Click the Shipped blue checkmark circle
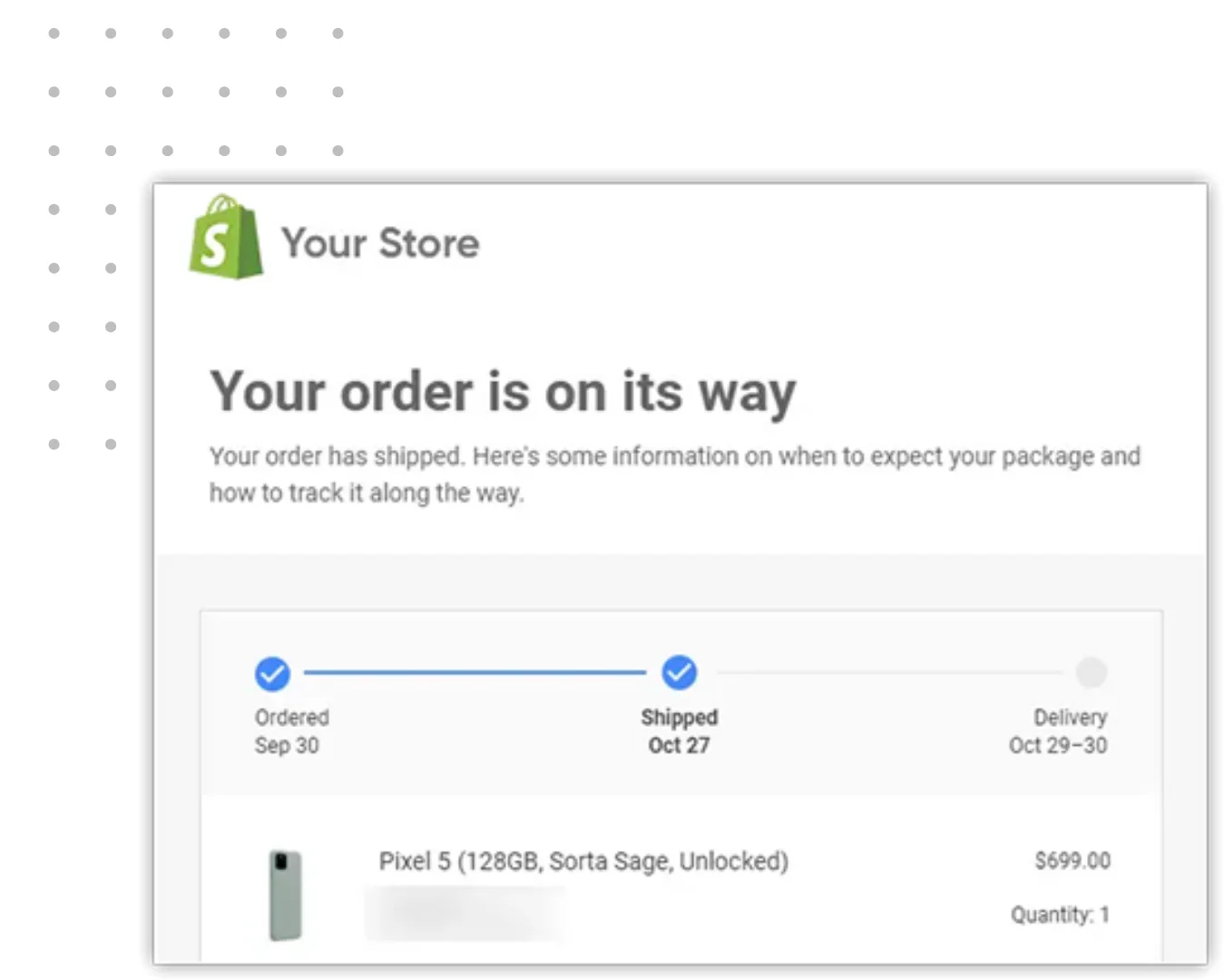 pos(679,672)
